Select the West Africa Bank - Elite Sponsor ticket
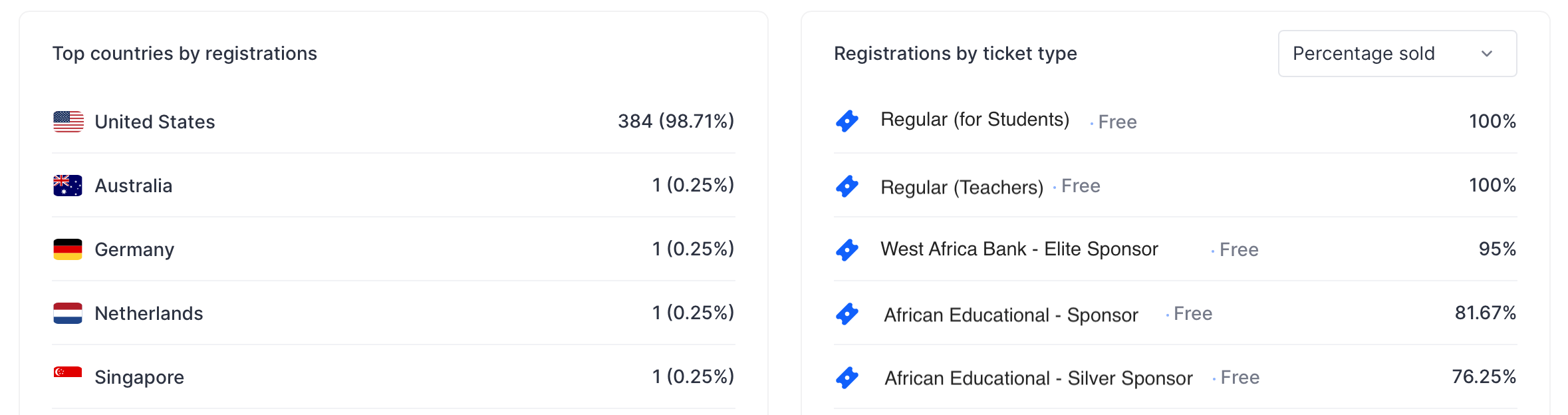Image resolution: width=1568 pixels, height=415 pixels. click(x=1019, y=249)
